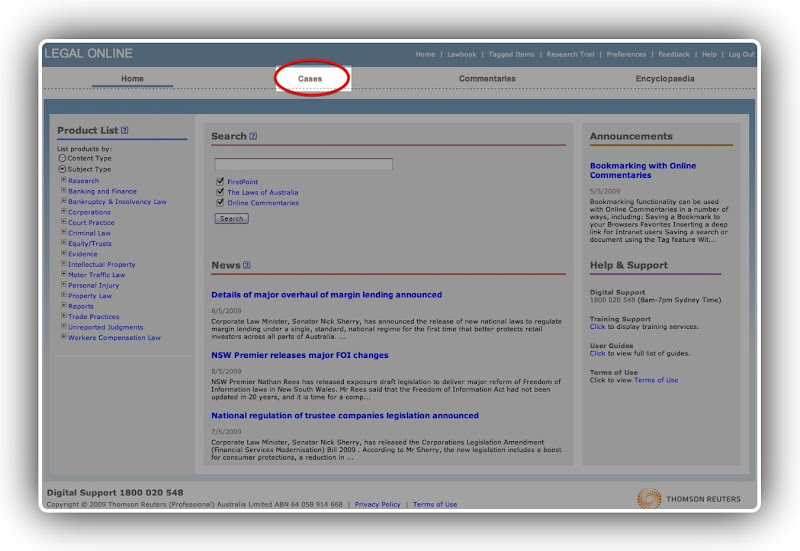800x551 pixels.
Task: Open Feedback in the header
Action: pos(673,54)
